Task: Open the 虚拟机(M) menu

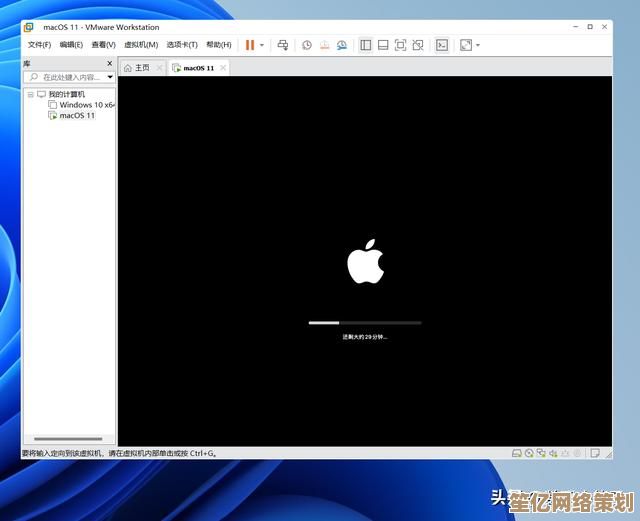Action: pos(141,45)
